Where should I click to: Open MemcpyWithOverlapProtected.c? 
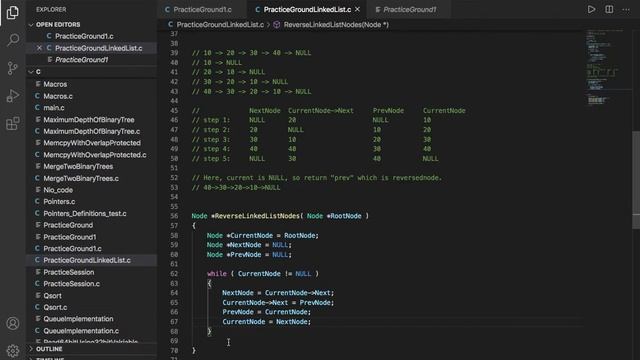pyautogui.click(x=95, y=155)
